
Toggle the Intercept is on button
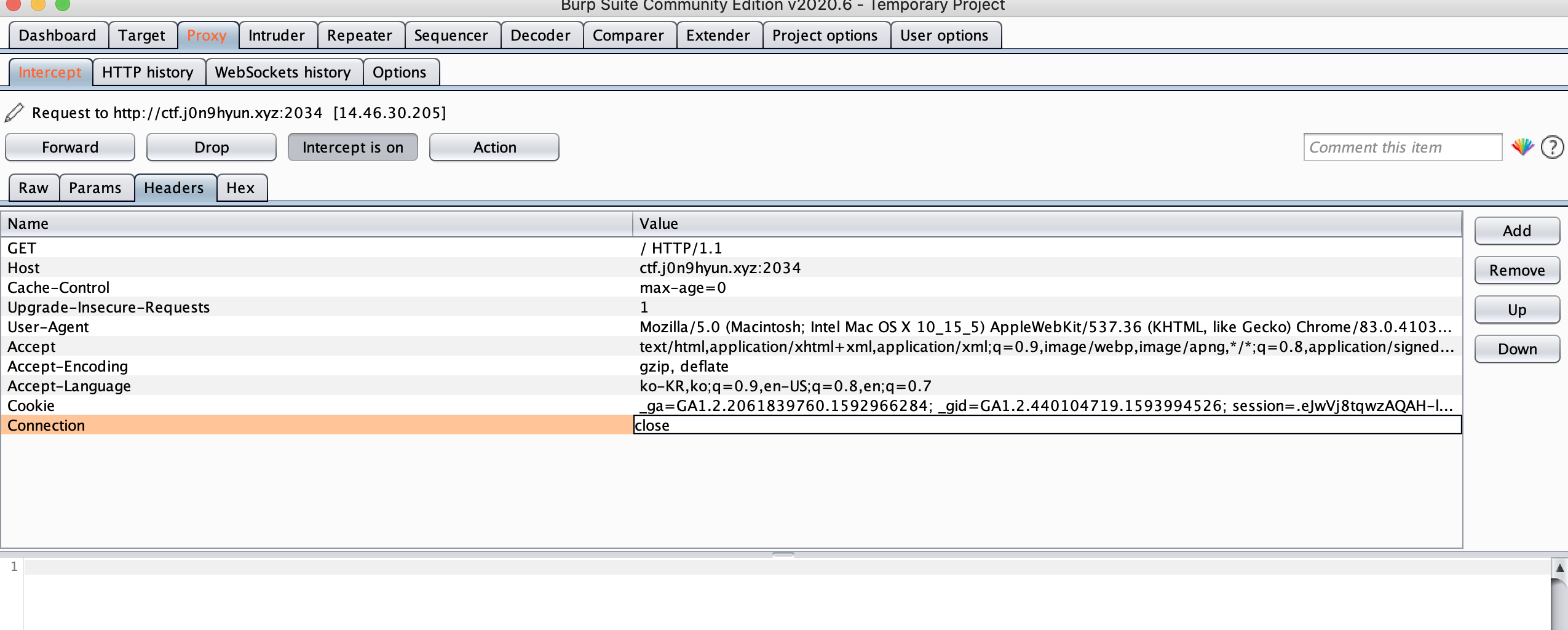point(353,148)
